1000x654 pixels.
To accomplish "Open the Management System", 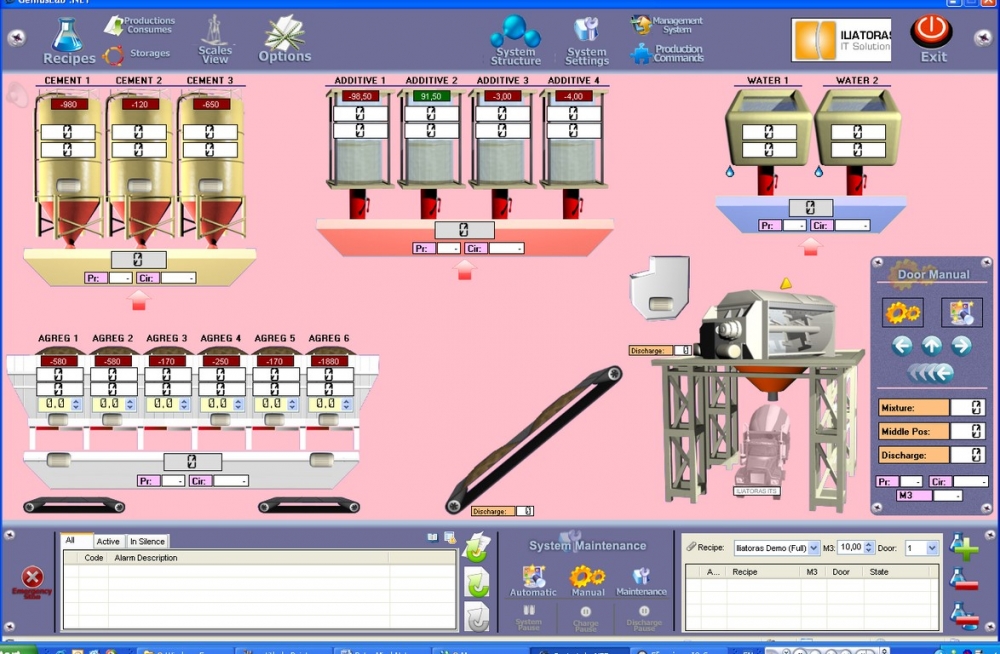I will coord(666,25).
